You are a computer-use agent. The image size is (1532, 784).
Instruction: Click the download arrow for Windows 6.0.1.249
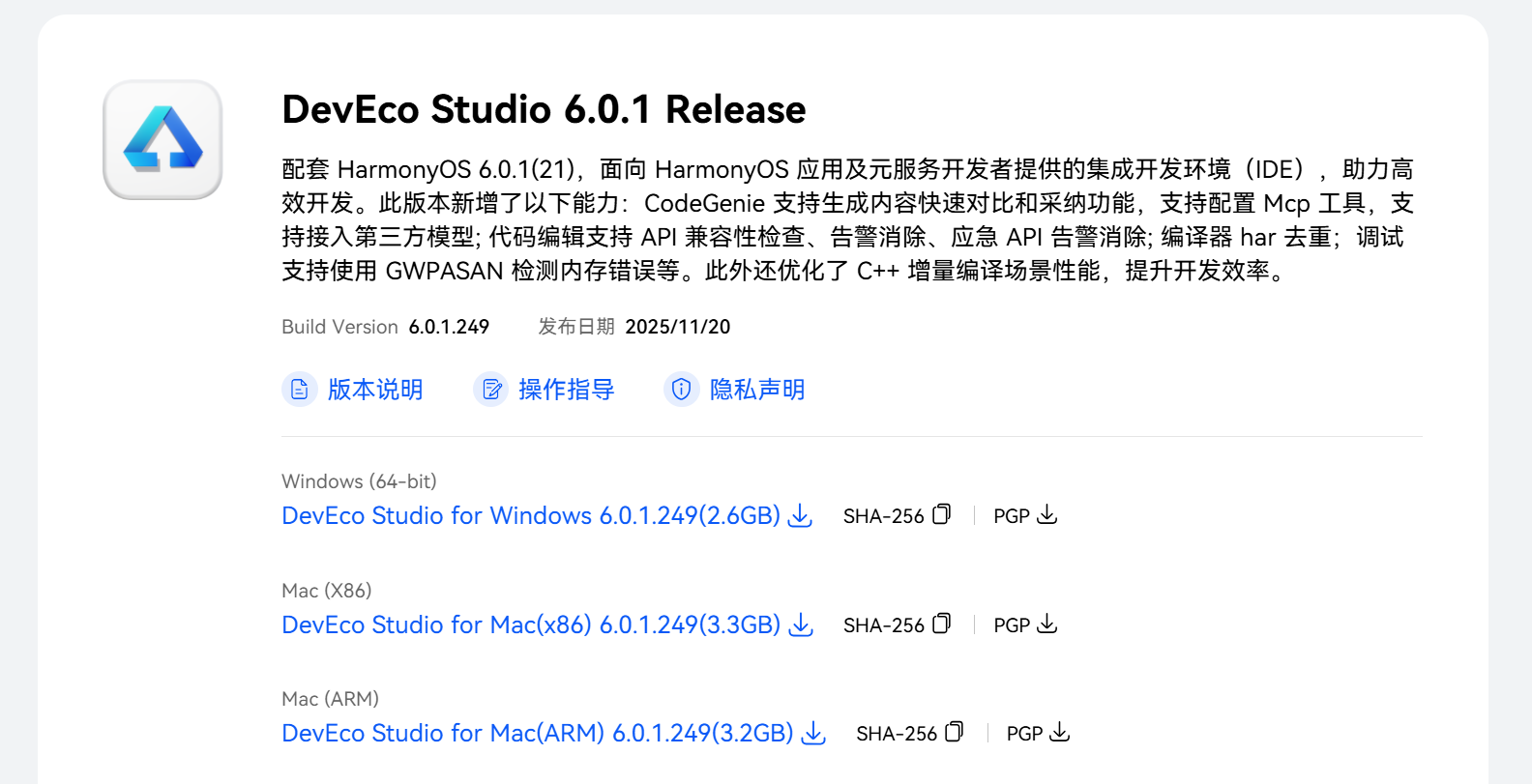coord(800,516)
